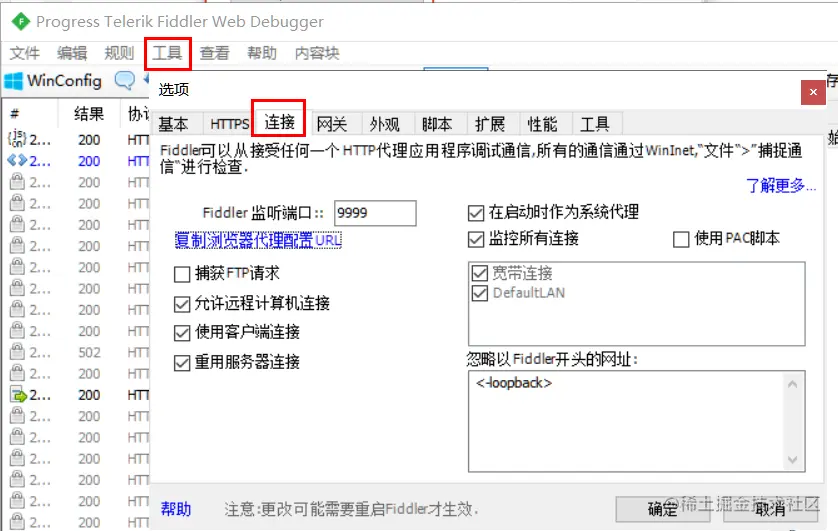
Task: Enable the 捕获FTP请求 checkbox
Action: pos(182,275)
